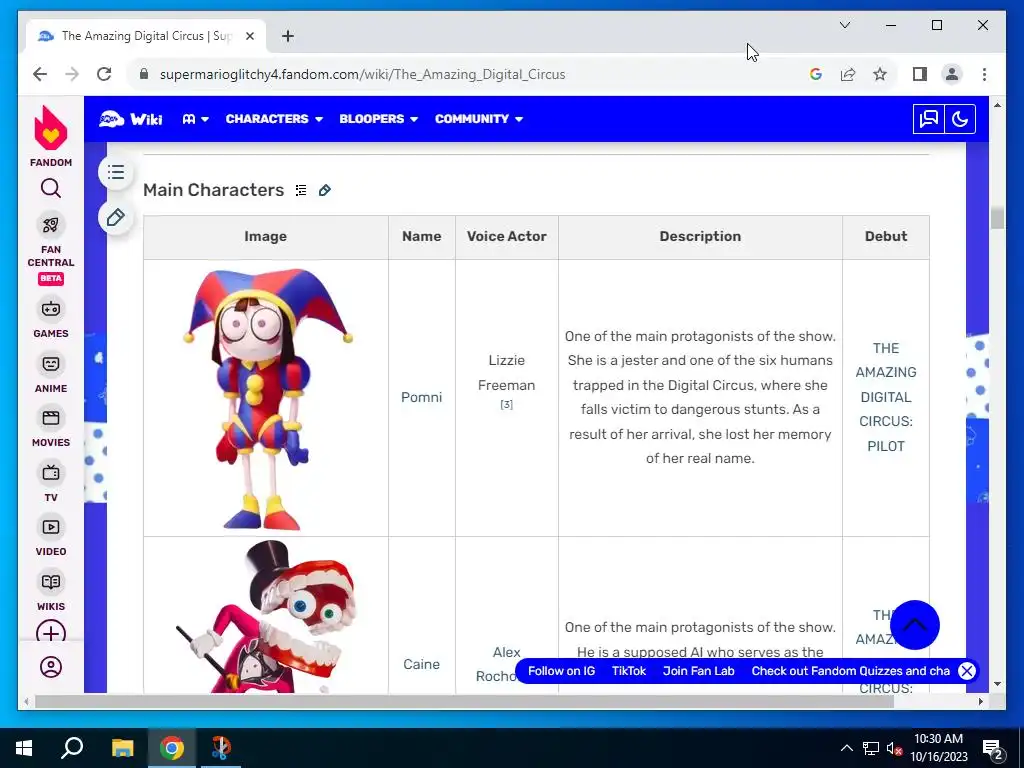
Task: Edit Main Characters section via pencil icon
Action: pyautogui.click(x=325, y=190)
